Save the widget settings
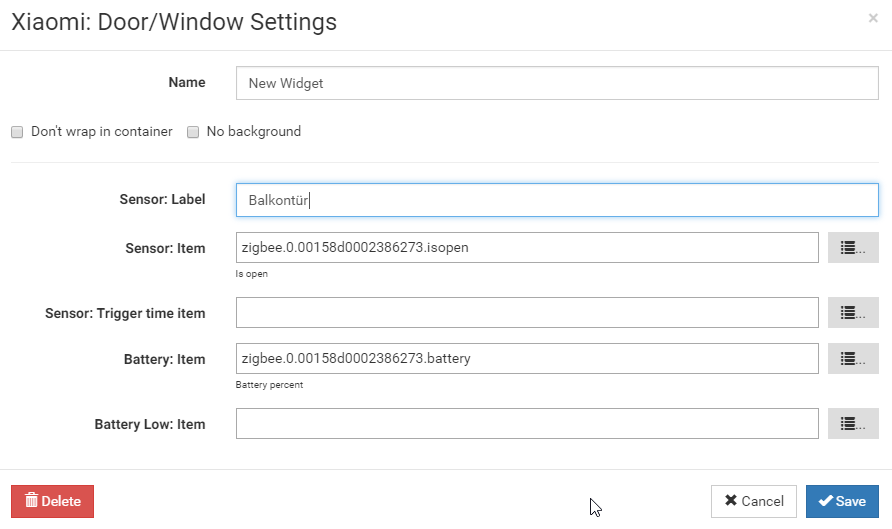The height and width of the screenshot is (529, 892). [842, 501]
